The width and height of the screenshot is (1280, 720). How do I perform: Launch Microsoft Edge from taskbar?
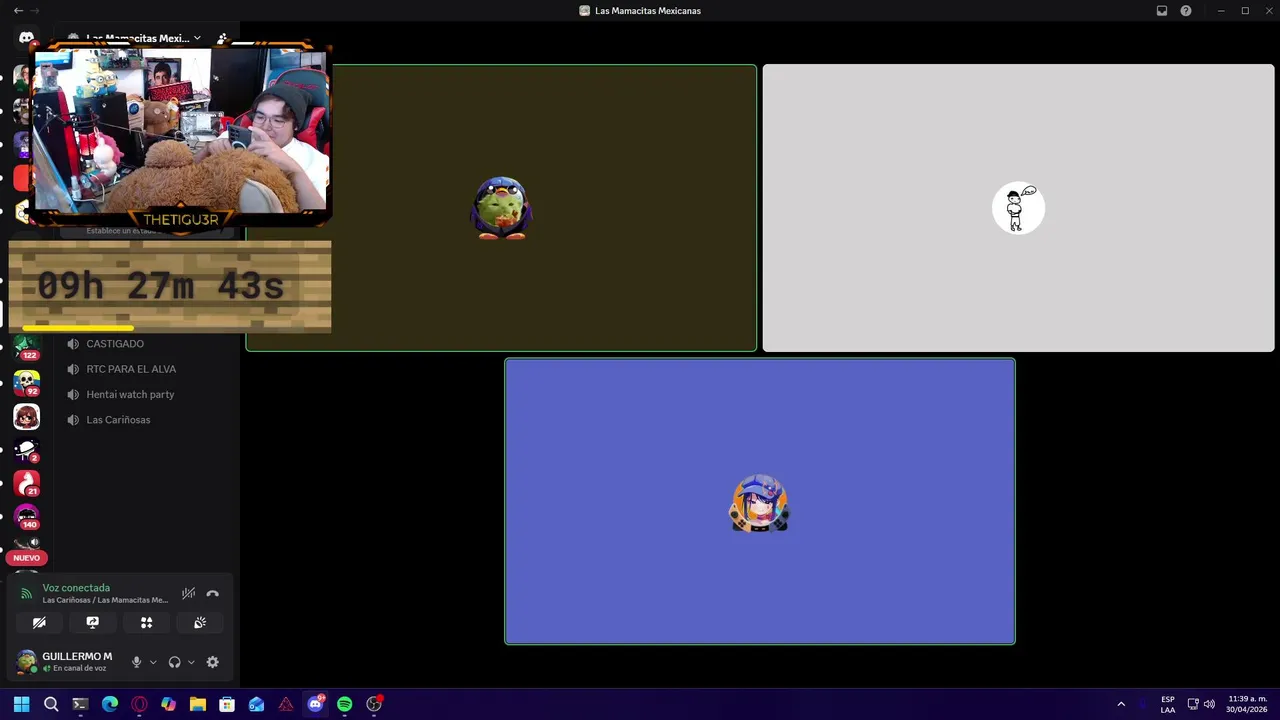(x=110, y=704)
